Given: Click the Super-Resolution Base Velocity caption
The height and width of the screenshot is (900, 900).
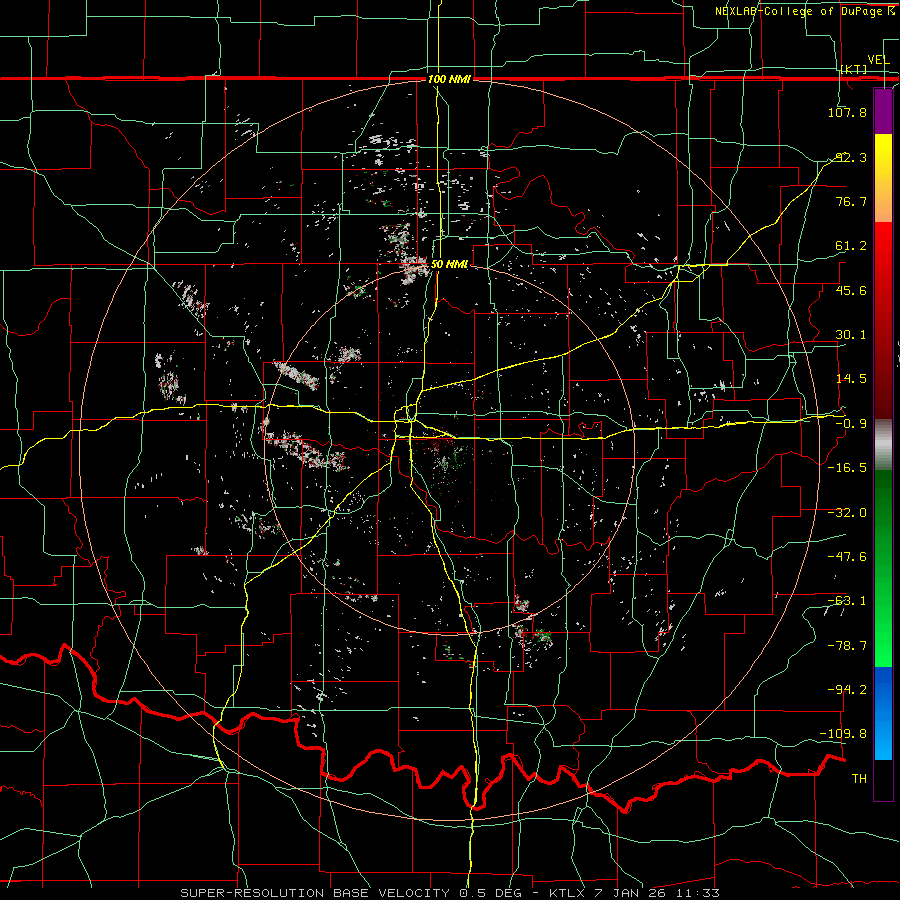Looking at the screenshot, I should 449,893.
